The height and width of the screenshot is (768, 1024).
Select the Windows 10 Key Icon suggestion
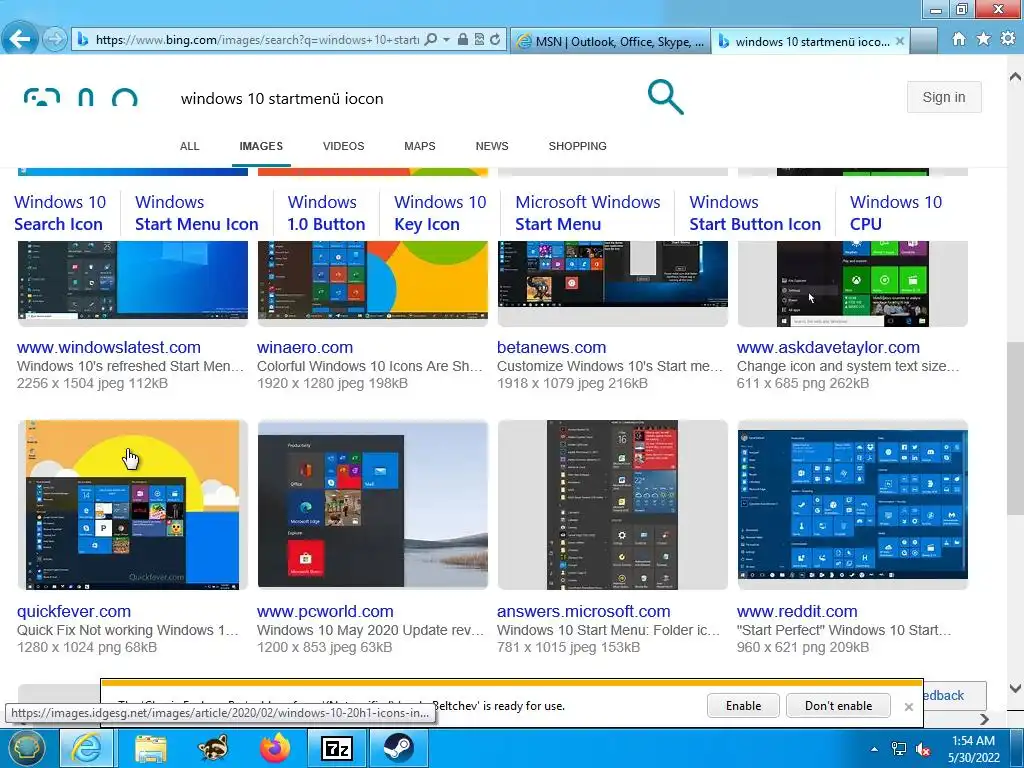[440, 213]
